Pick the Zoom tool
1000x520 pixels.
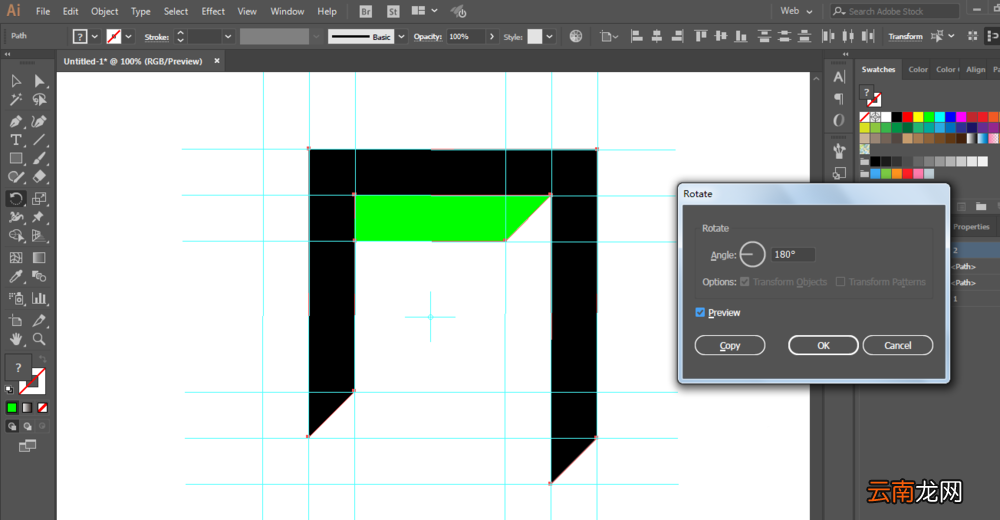39,339
